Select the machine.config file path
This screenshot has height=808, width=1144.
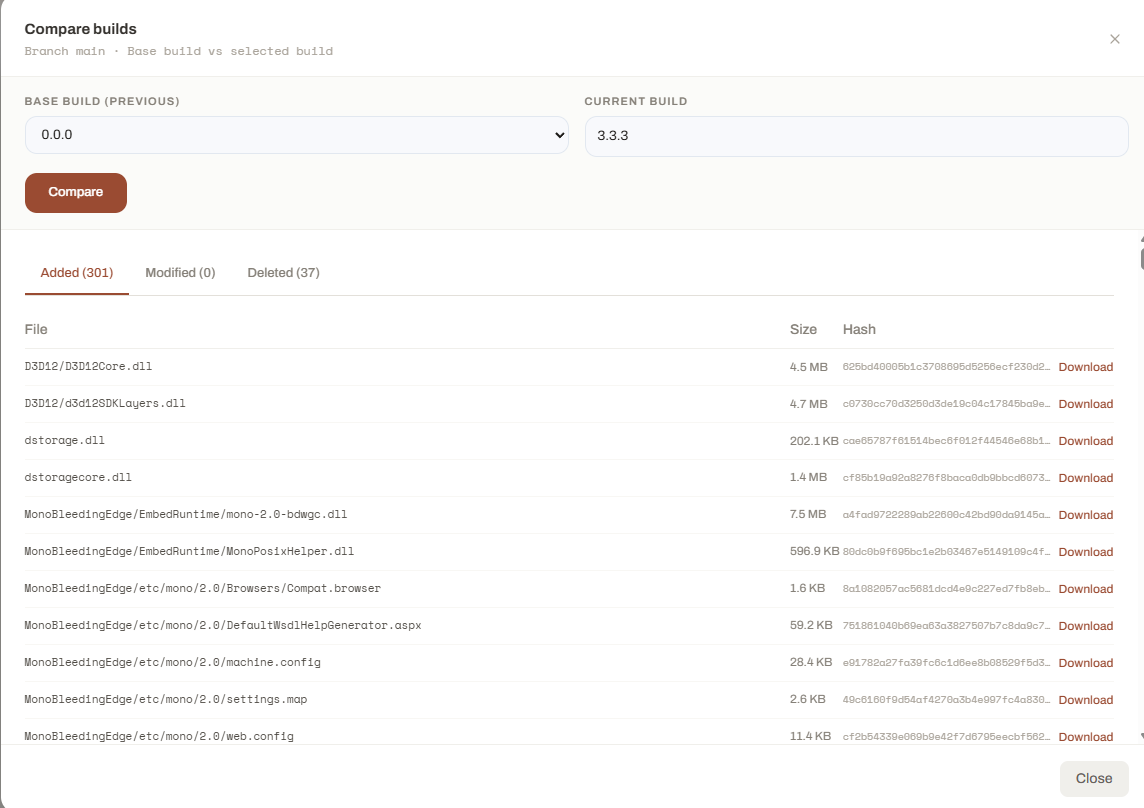(172, 663)
